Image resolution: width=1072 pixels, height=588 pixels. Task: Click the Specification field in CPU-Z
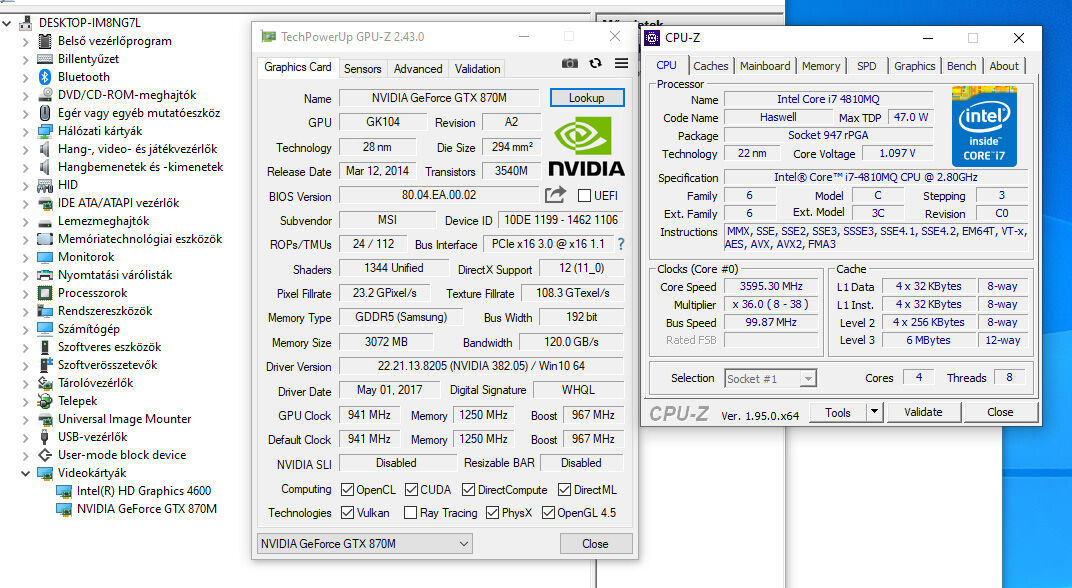875,177
